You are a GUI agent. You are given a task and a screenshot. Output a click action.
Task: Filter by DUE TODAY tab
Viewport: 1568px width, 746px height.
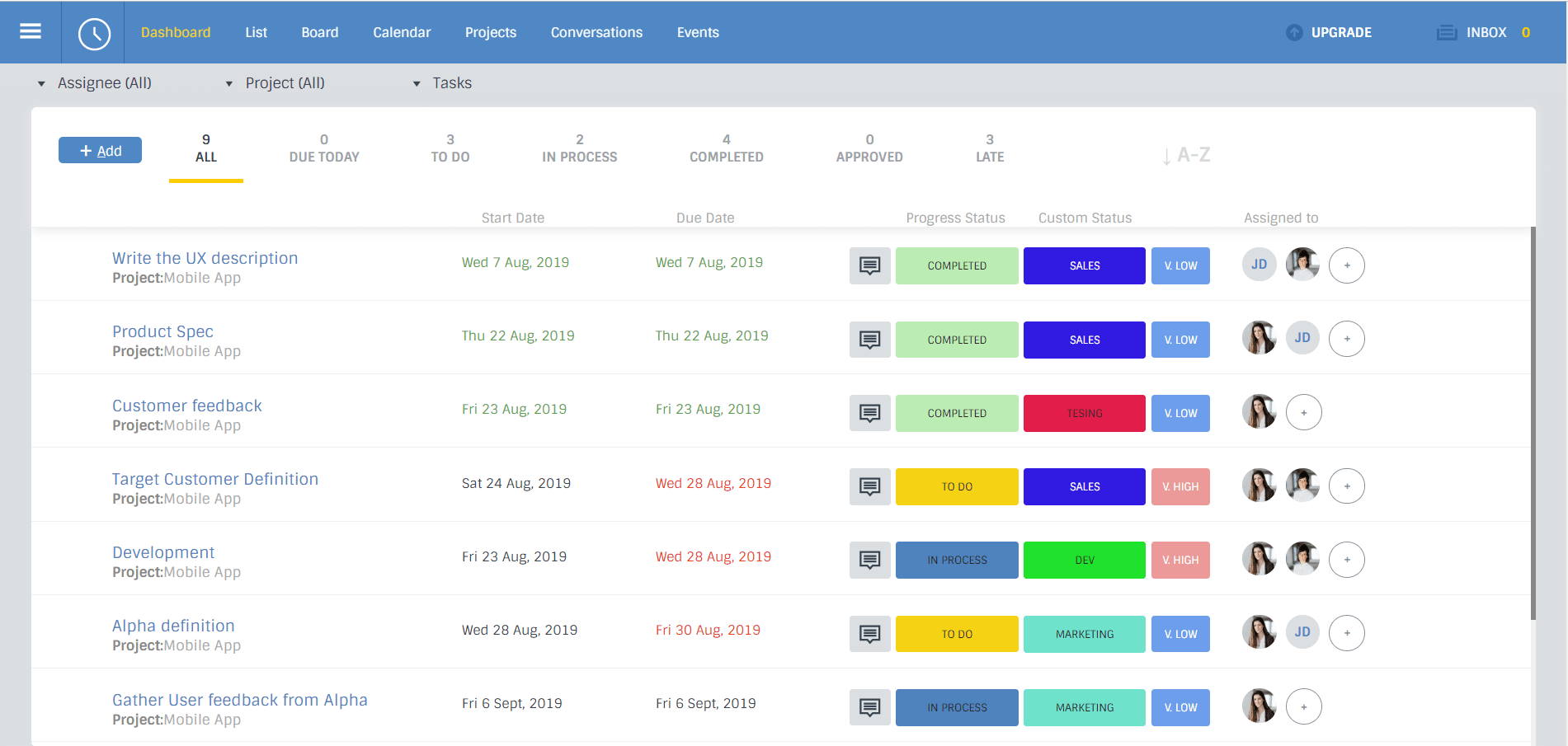point(324,149)
